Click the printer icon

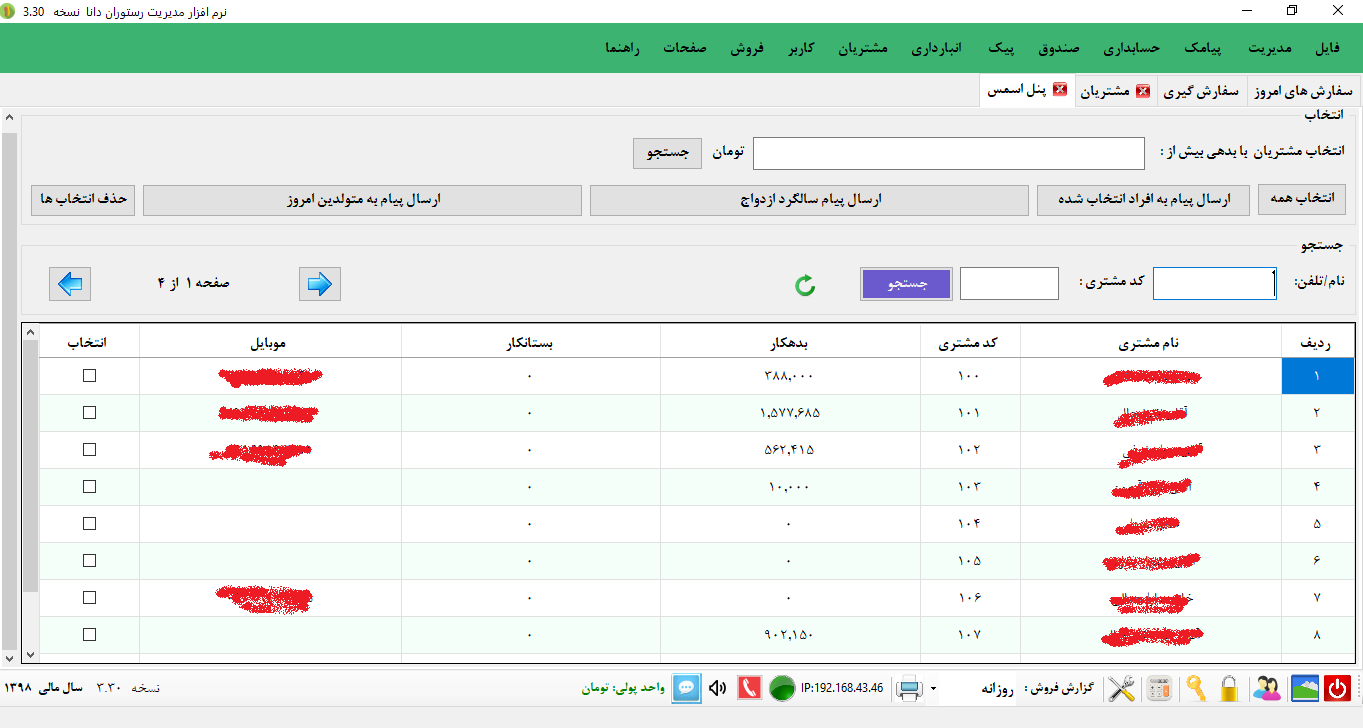tap(909, 688)
